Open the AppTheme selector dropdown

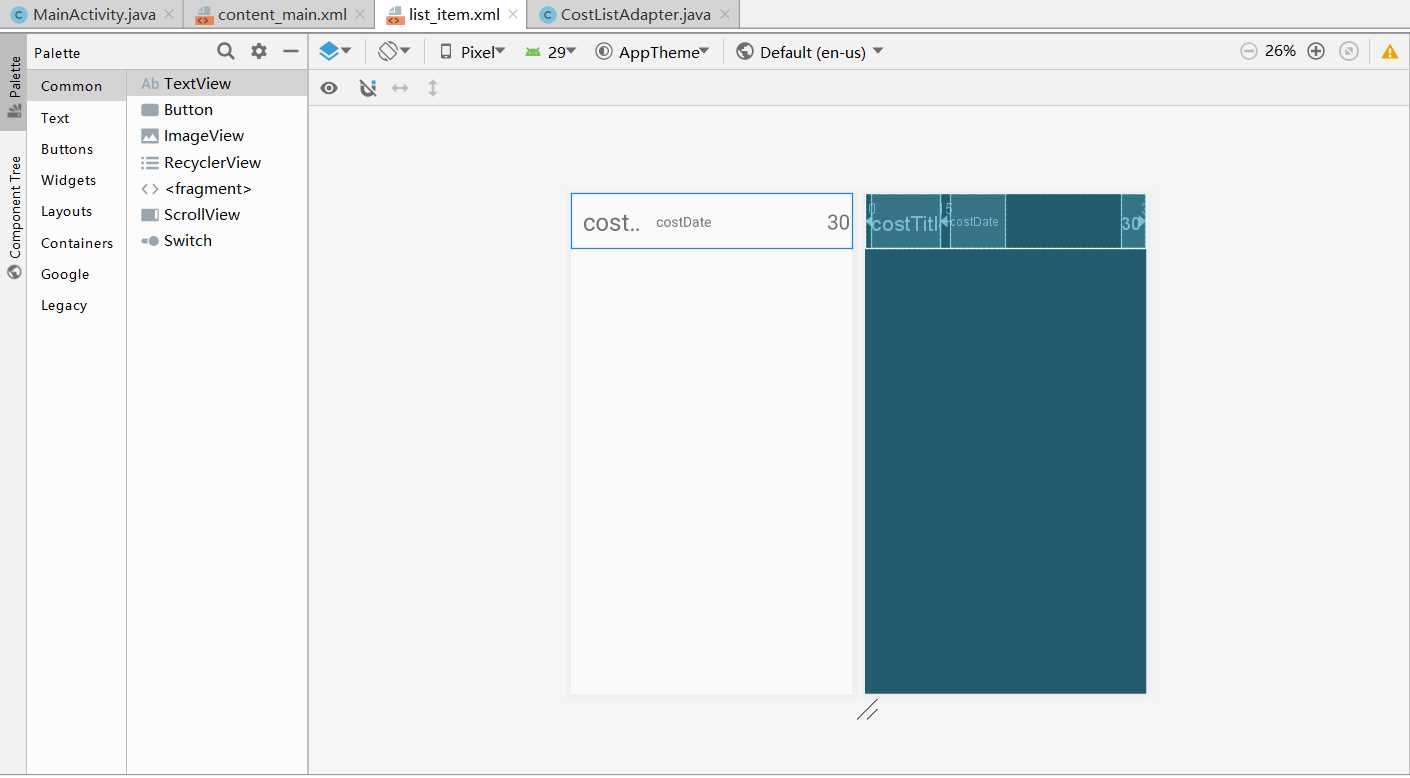652,52
